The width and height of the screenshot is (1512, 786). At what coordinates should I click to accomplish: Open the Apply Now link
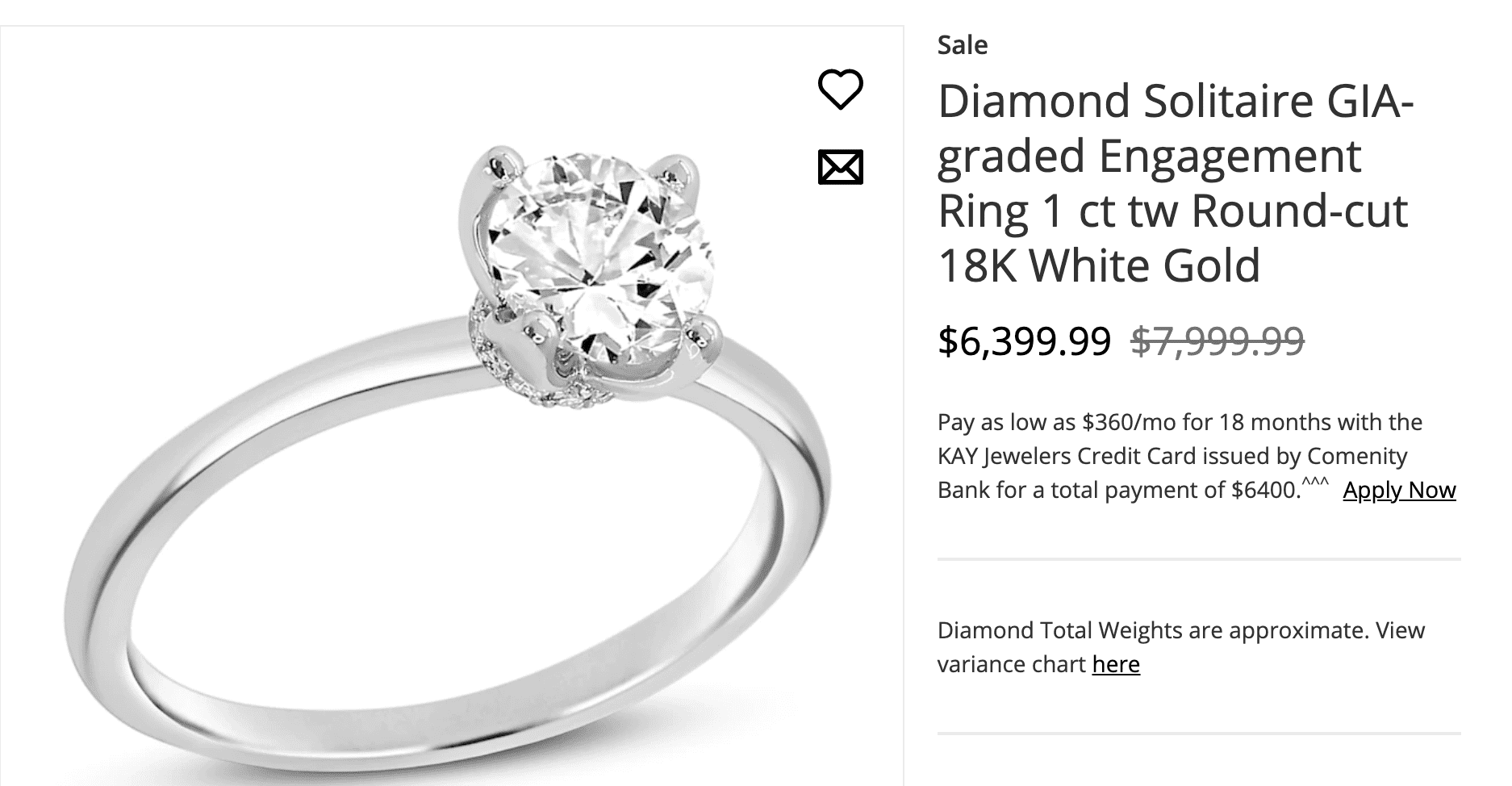click(1399, 490)
